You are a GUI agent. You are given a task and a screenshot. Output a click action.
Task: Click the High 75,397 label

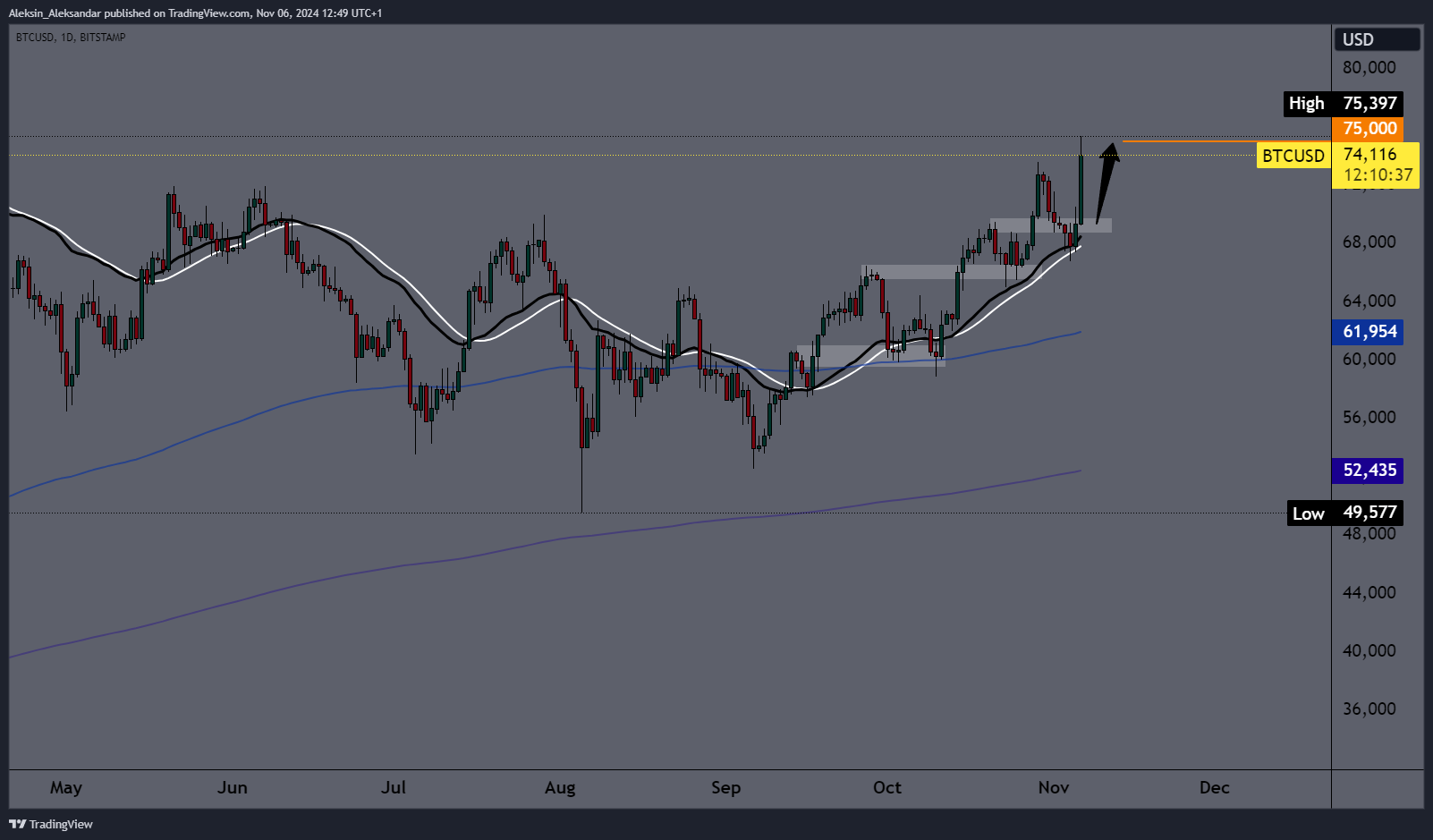tap(1343, 104)
